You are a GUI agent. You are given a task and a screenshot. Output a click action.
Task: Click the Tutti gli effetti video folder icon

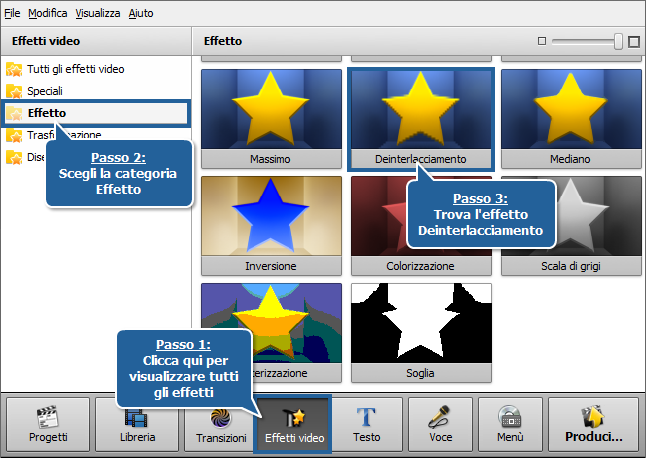click(x=14, y=69)
